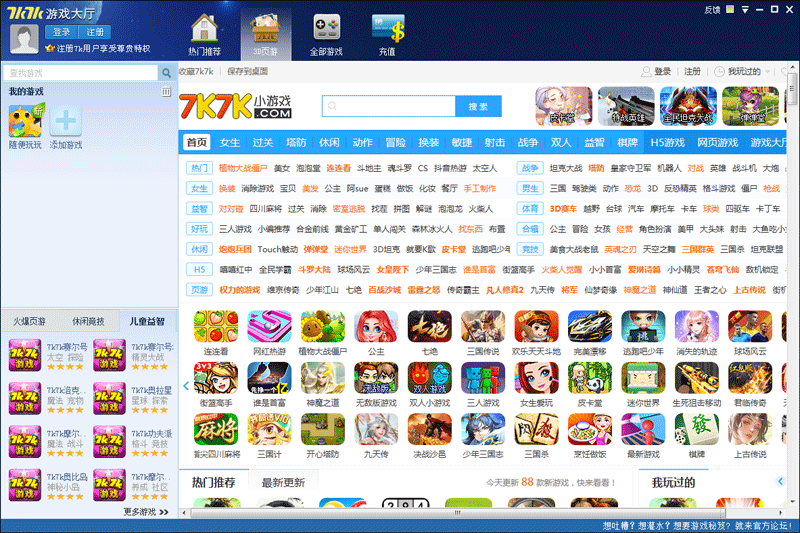Click the 查找游戏 search field
Image resolution: width=800 pixels, height=533 pixels.
click(81, 73)
